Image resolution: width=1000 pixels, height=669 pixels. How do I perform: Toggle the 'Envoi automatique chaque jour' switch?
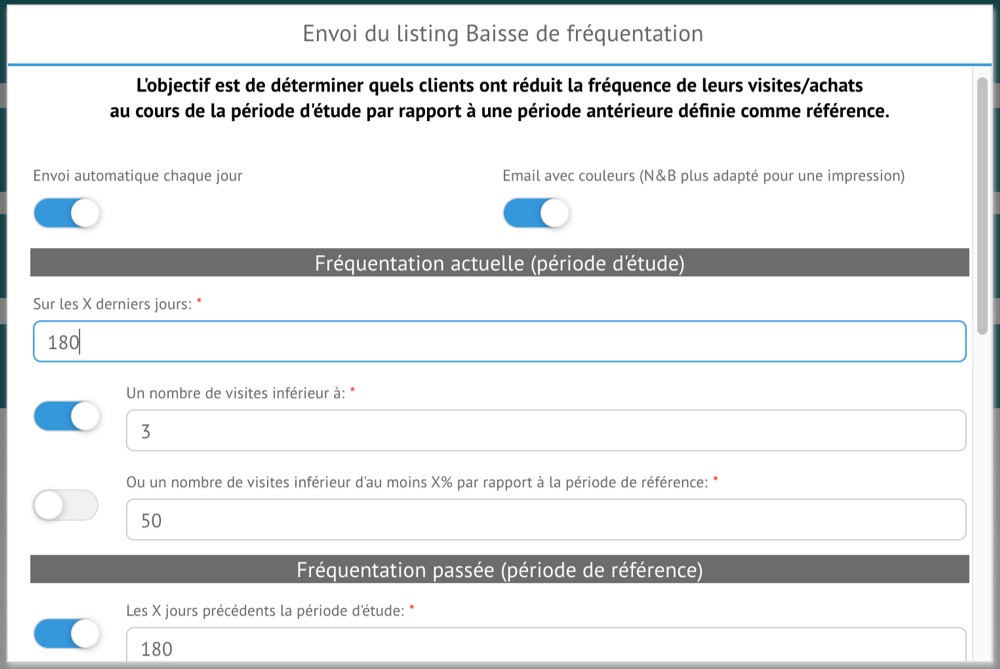pyautogui.click(x=67, y=213)
